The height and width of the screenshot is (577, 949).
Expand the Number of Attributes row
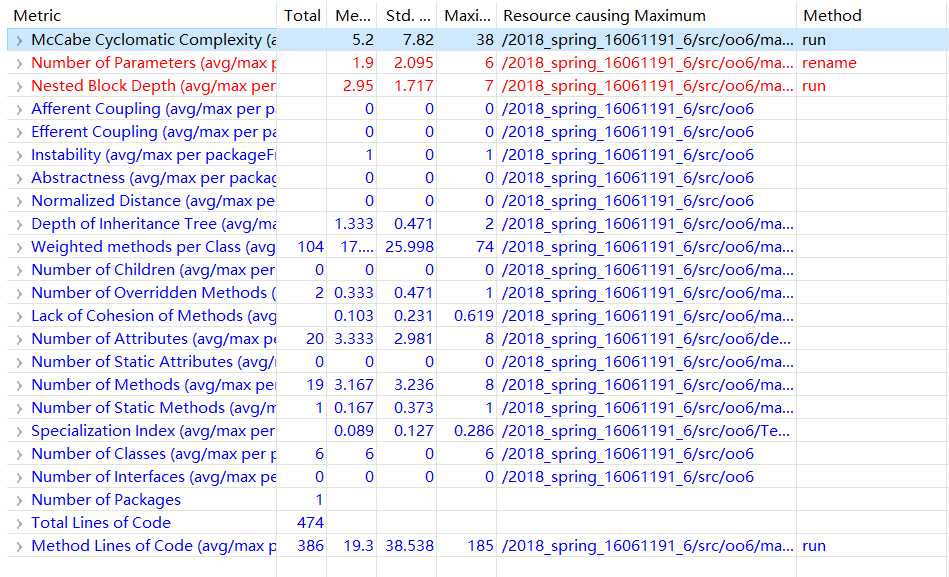(19, 340)
